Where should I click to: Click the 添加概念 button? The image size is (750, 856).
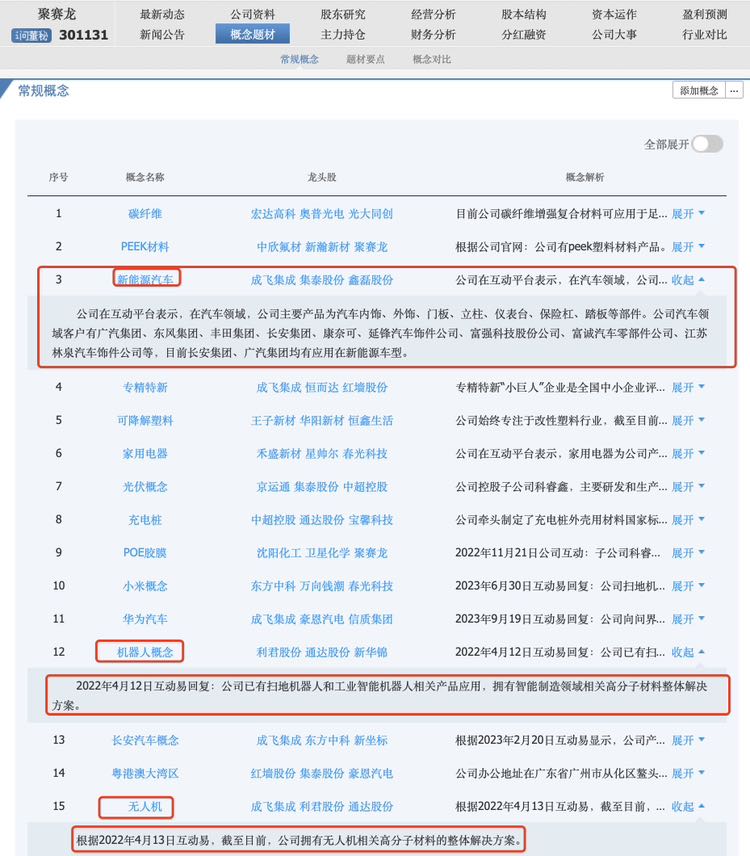(x=699, y=91)
